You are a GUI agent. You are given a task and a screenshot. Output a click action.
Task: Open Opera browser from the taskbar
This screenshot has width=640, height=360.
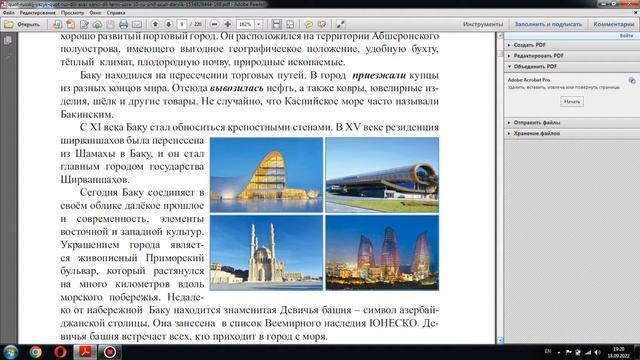tap(60, 352)
